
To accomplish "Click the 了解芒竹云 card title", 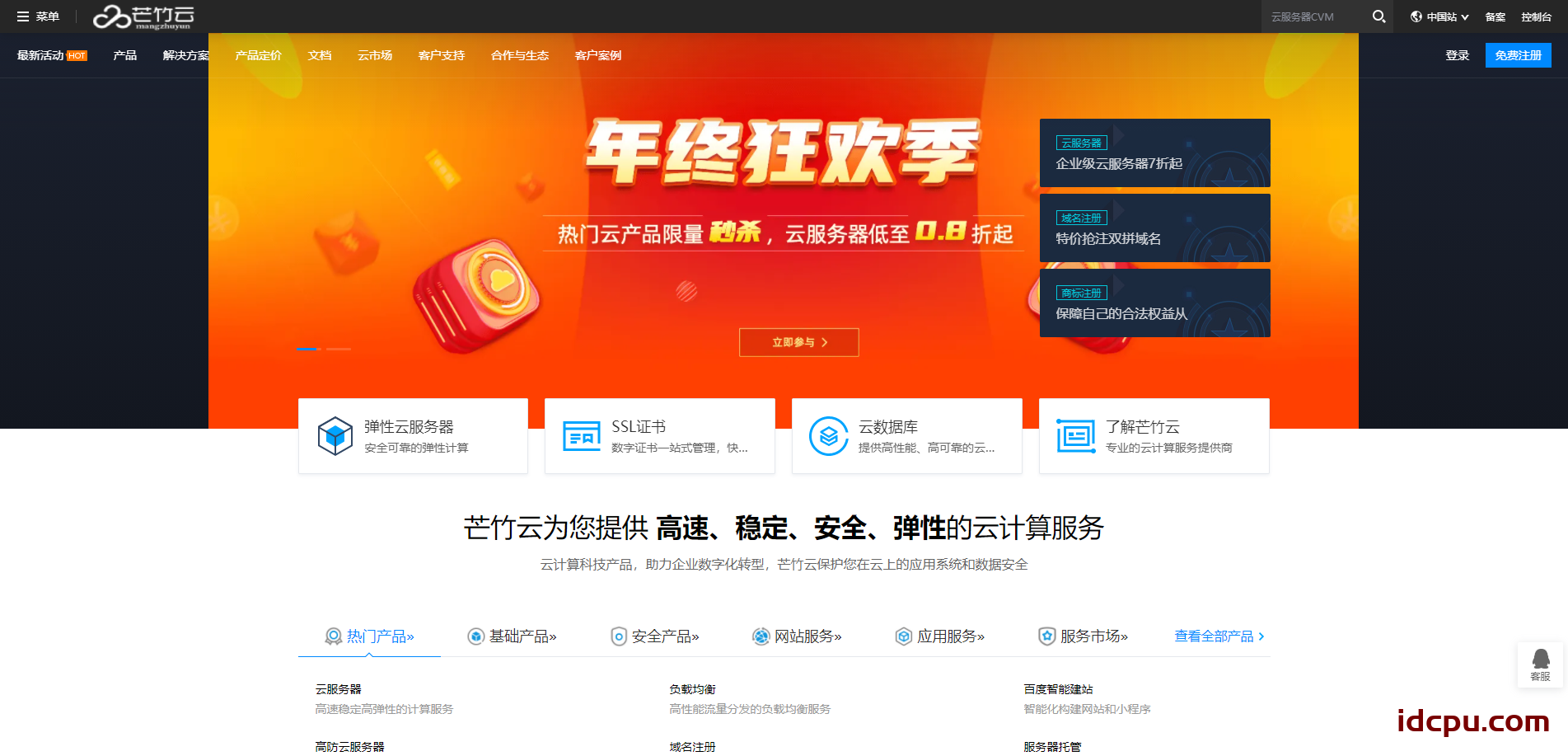I will pos(1143,427).
